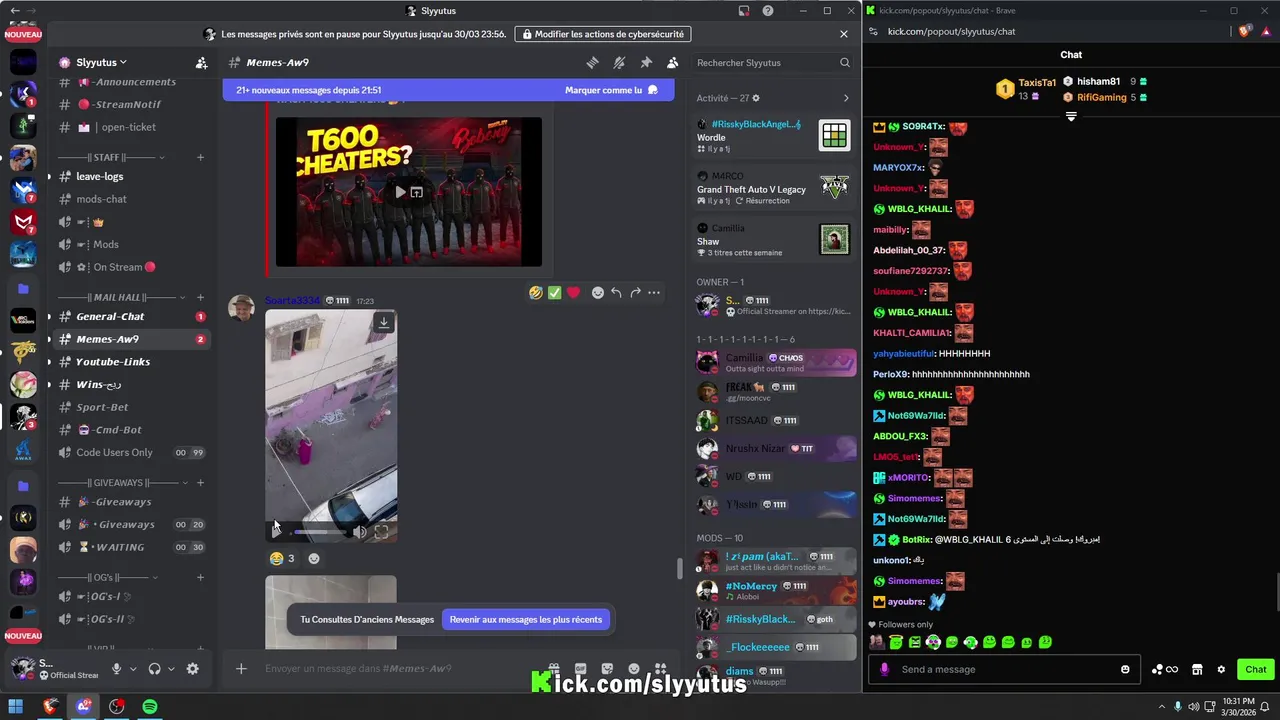Open the General-Chat channel
The image size is (1280, 720).
point(132,316)
